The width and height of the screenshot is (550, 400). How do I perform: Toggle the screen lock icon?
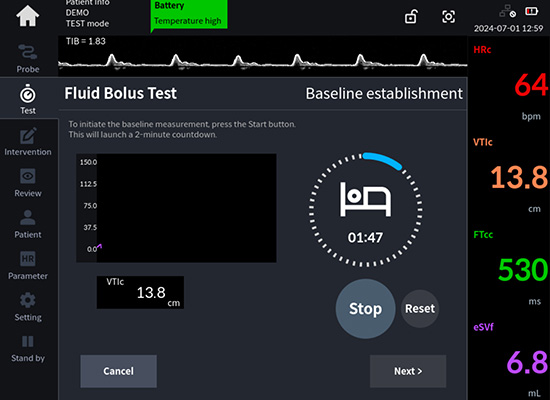tap(411, 16)
